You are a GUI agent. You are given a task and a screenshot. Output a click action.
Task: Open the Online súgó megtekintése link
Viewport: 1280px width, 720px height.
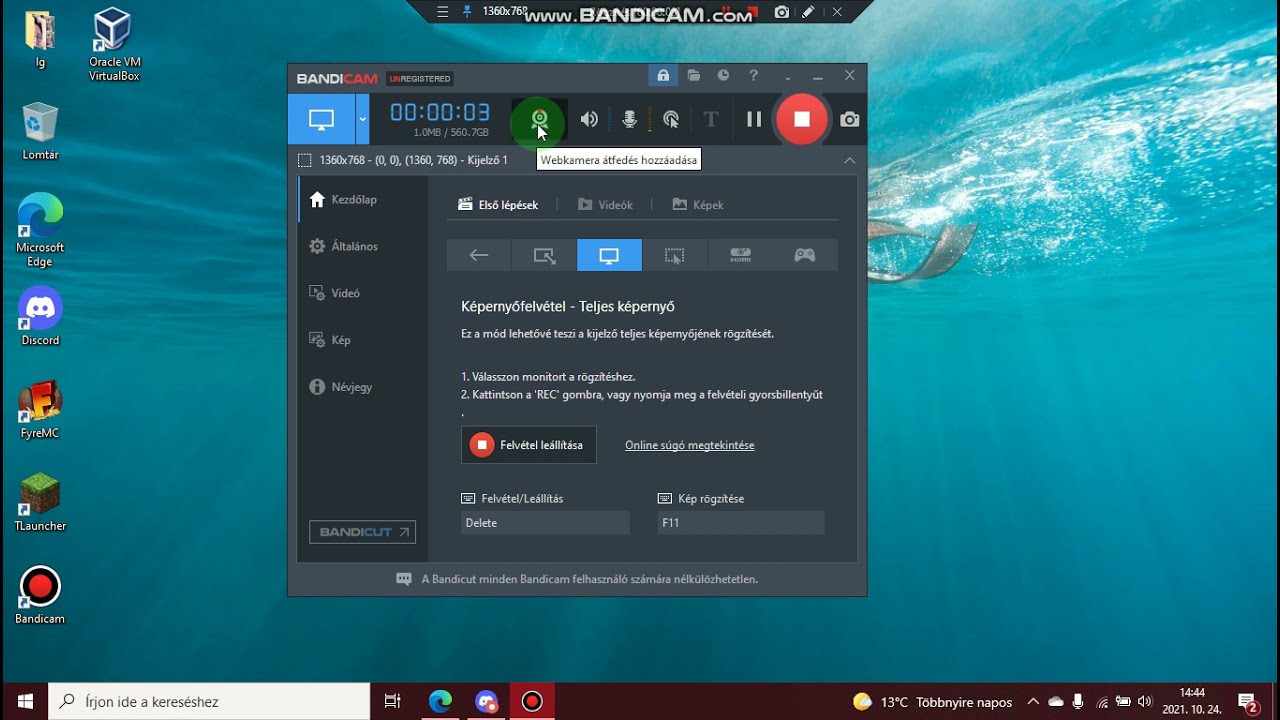click(x=690, y=445)
